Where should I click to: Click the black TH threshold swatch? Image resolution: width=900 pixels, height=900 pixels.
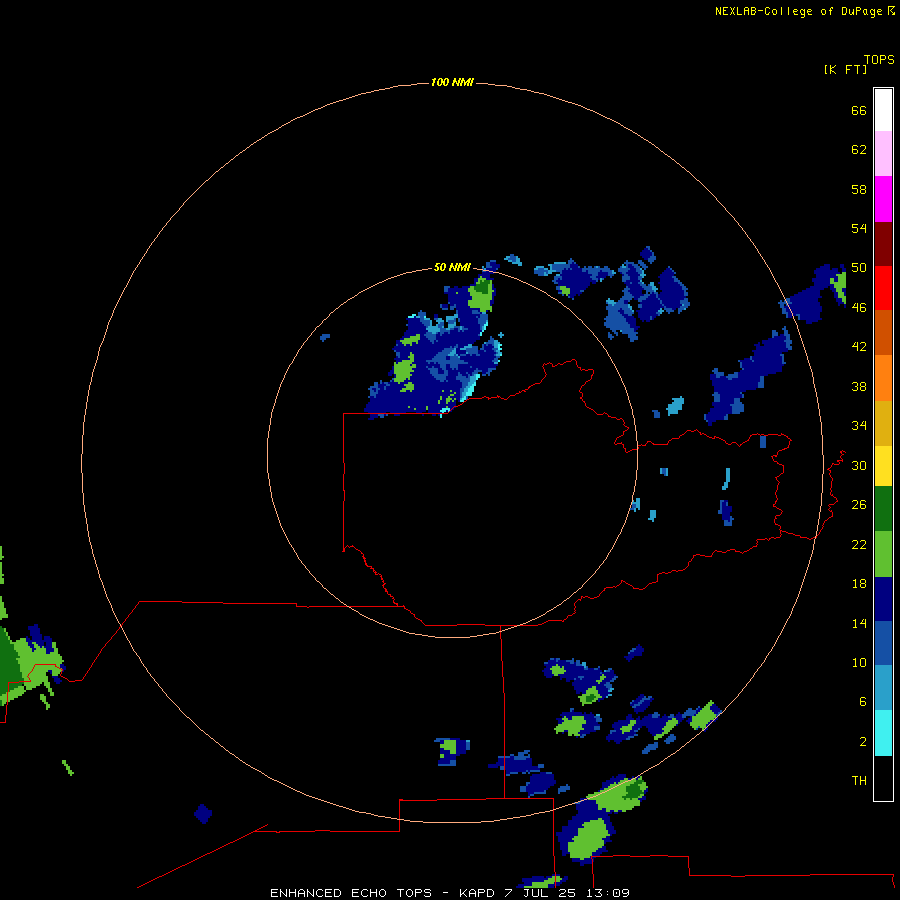(883, 777)
